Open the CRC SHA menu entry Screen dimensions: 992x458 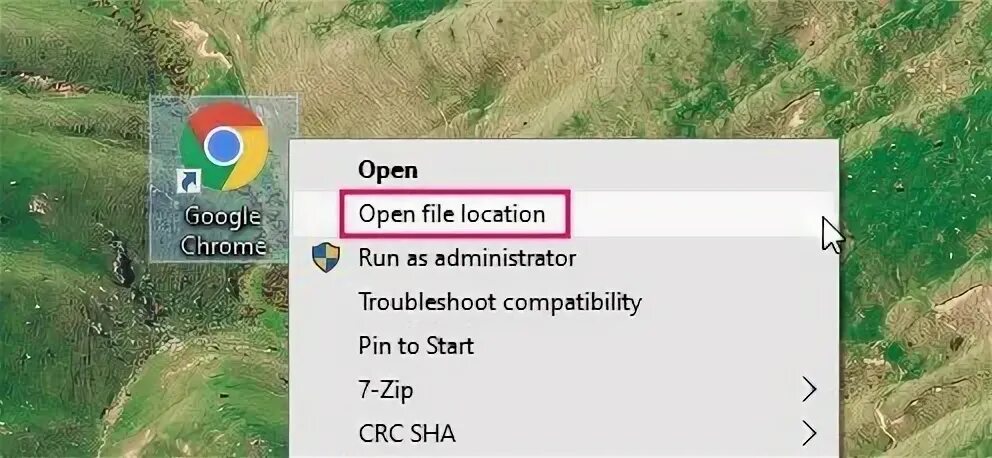(407, 434)
